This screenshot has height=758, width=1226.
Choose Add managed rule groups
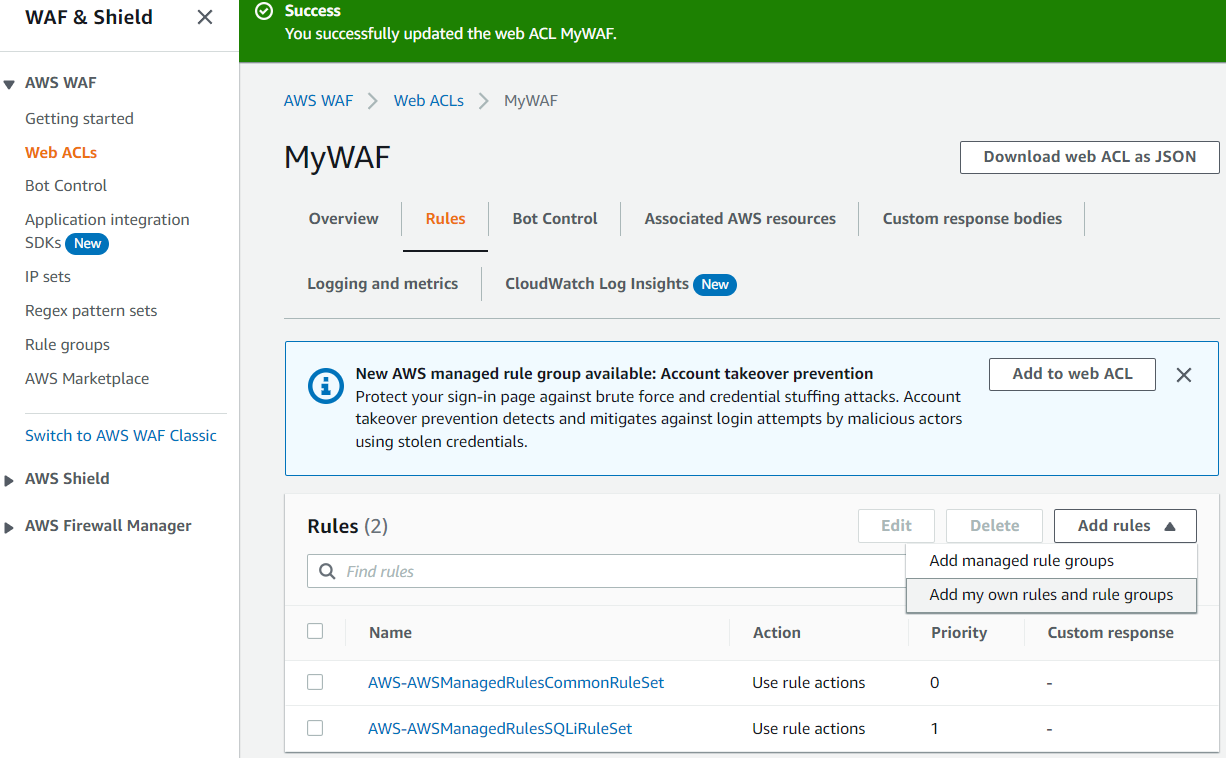click(1051, 561)
